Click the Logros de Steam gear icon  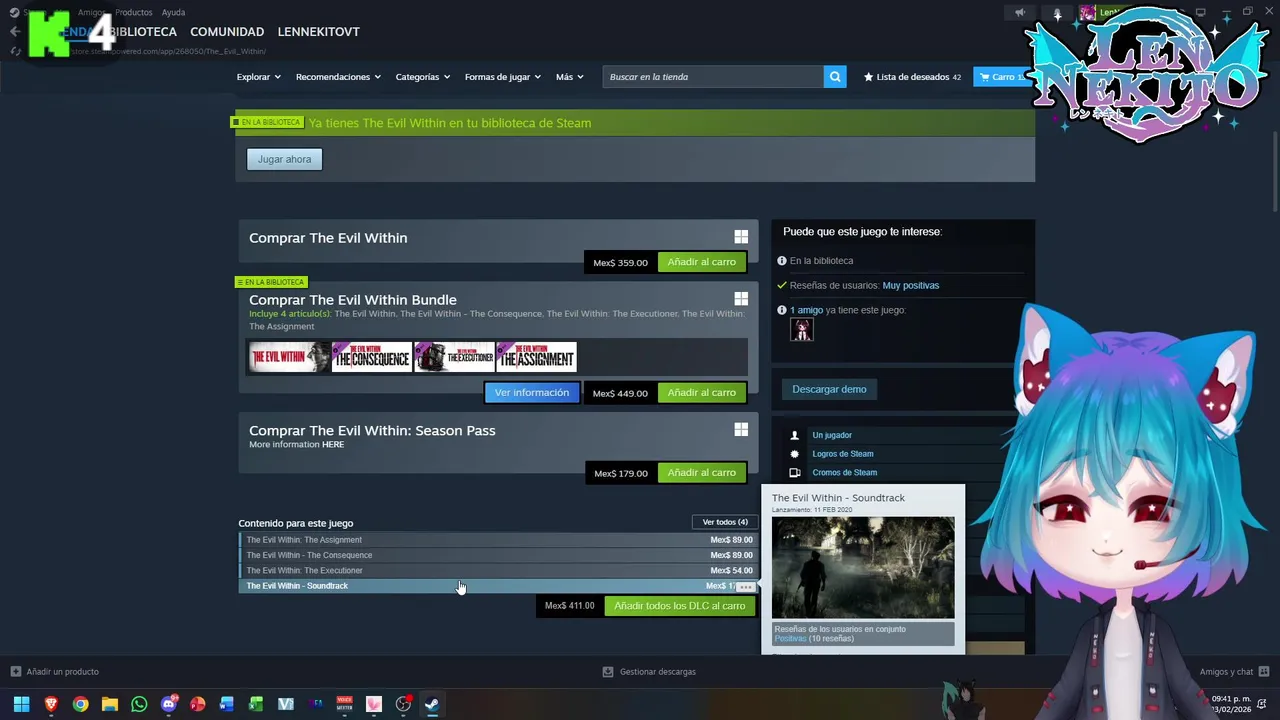795,454
